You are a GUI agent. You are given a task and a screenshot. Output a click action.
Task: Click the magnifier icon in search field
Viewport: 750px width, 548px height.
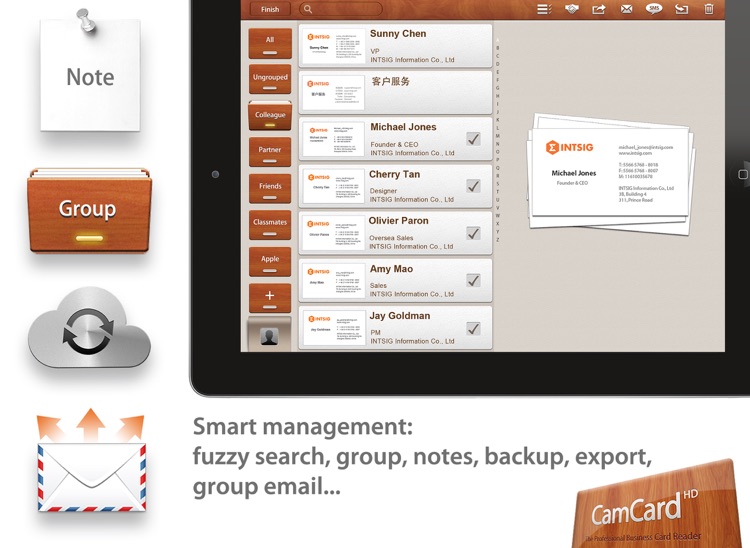(308, 9)
